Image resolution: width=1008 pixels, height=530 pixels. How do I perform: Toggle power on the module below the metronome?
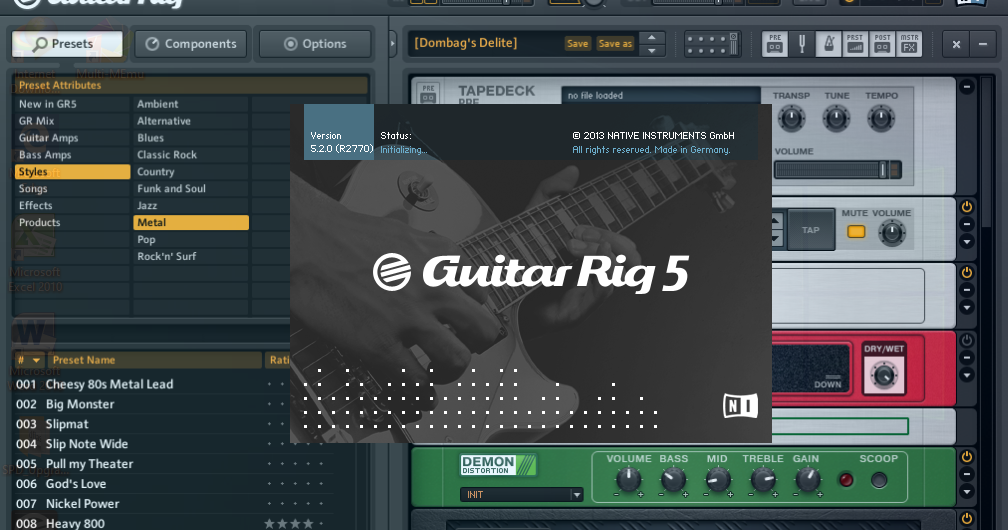(x=966, y=273)
